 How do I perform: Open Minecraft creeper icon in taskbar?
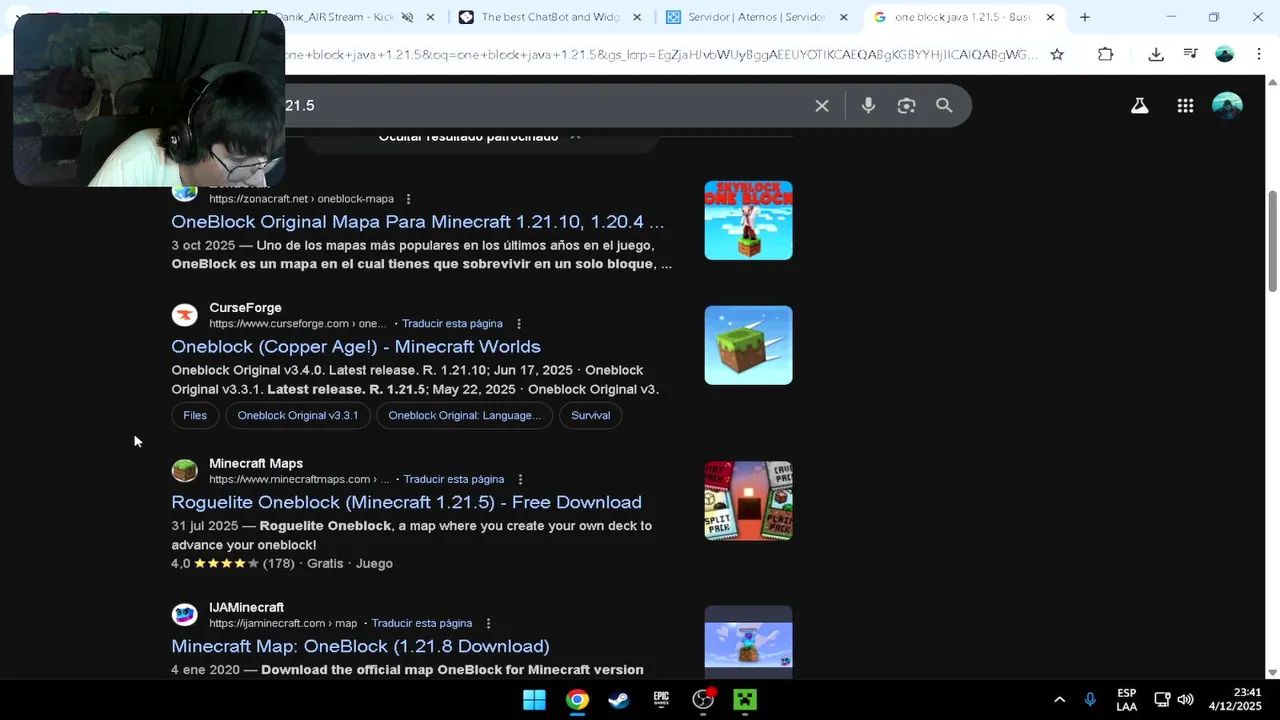tap(745, 700)
